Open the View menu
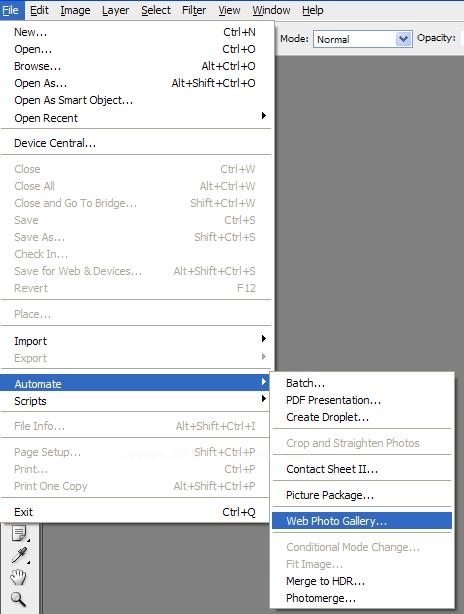464x614 pixels. (229, 10)
